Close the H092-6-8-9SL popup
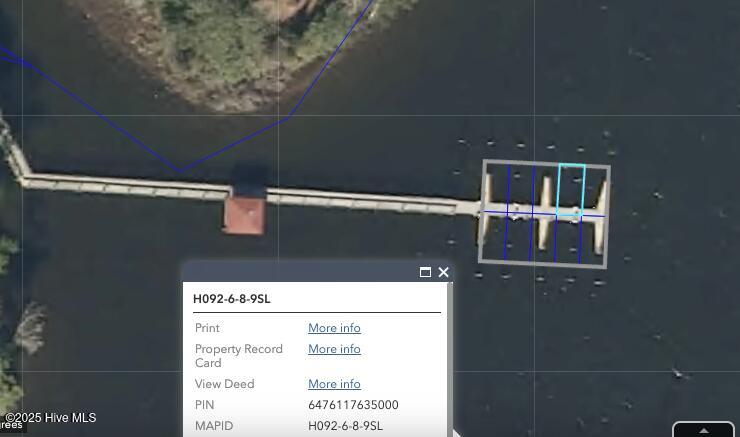740x437 pixels. tap(444, 272)
